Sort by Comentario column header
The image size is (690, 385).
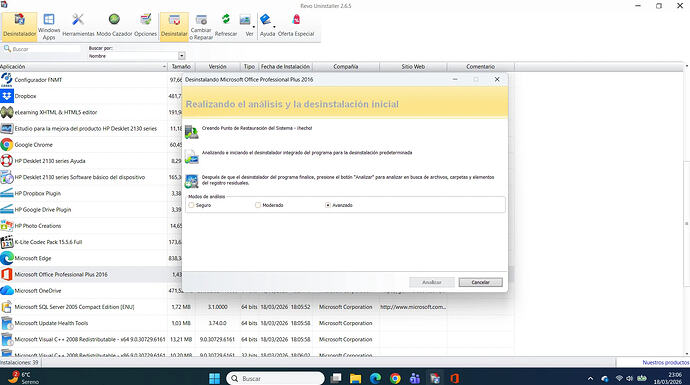[x=481, y=66]
